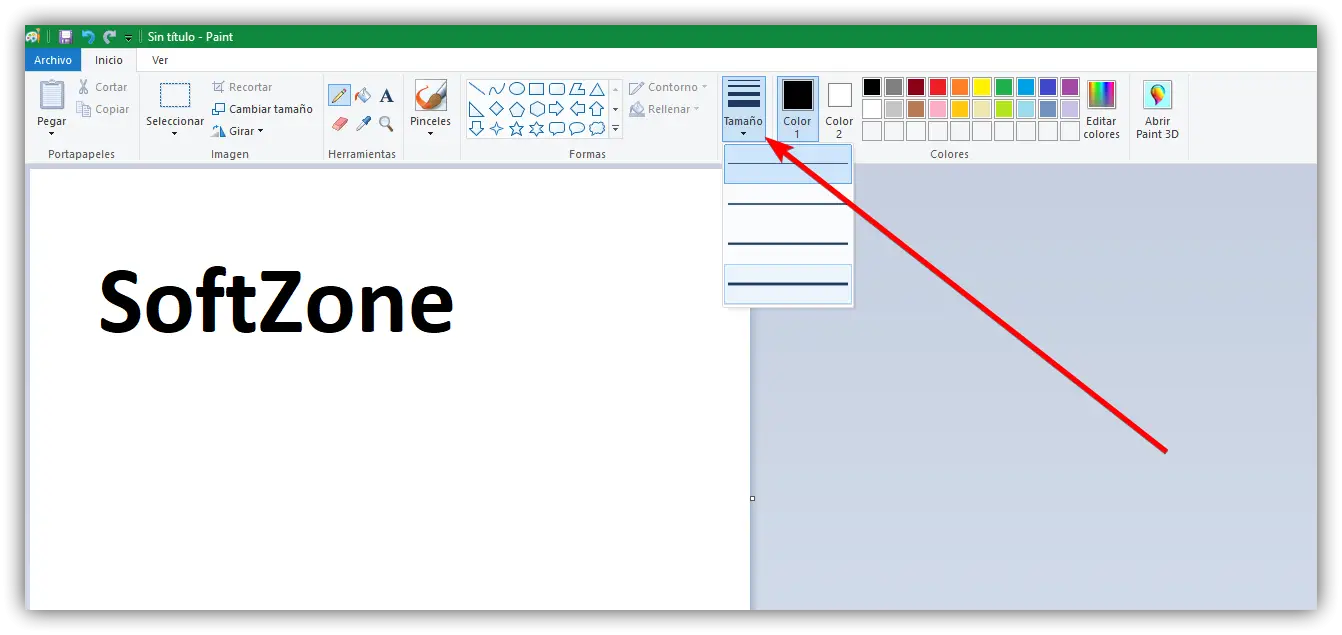Select the Color picker eyedropper tool

(x=363, y=123)
